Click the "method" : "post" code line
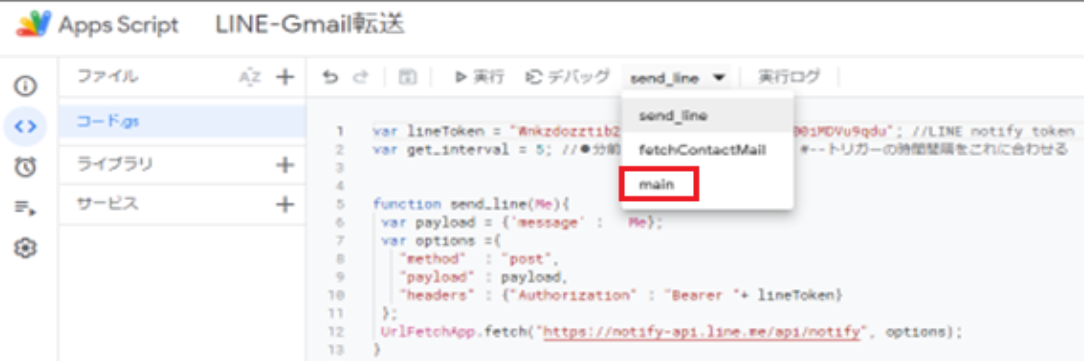Image resolution: width=1084 pixels, height=361 pixels. pyautogui.click(x=479, y=259)
